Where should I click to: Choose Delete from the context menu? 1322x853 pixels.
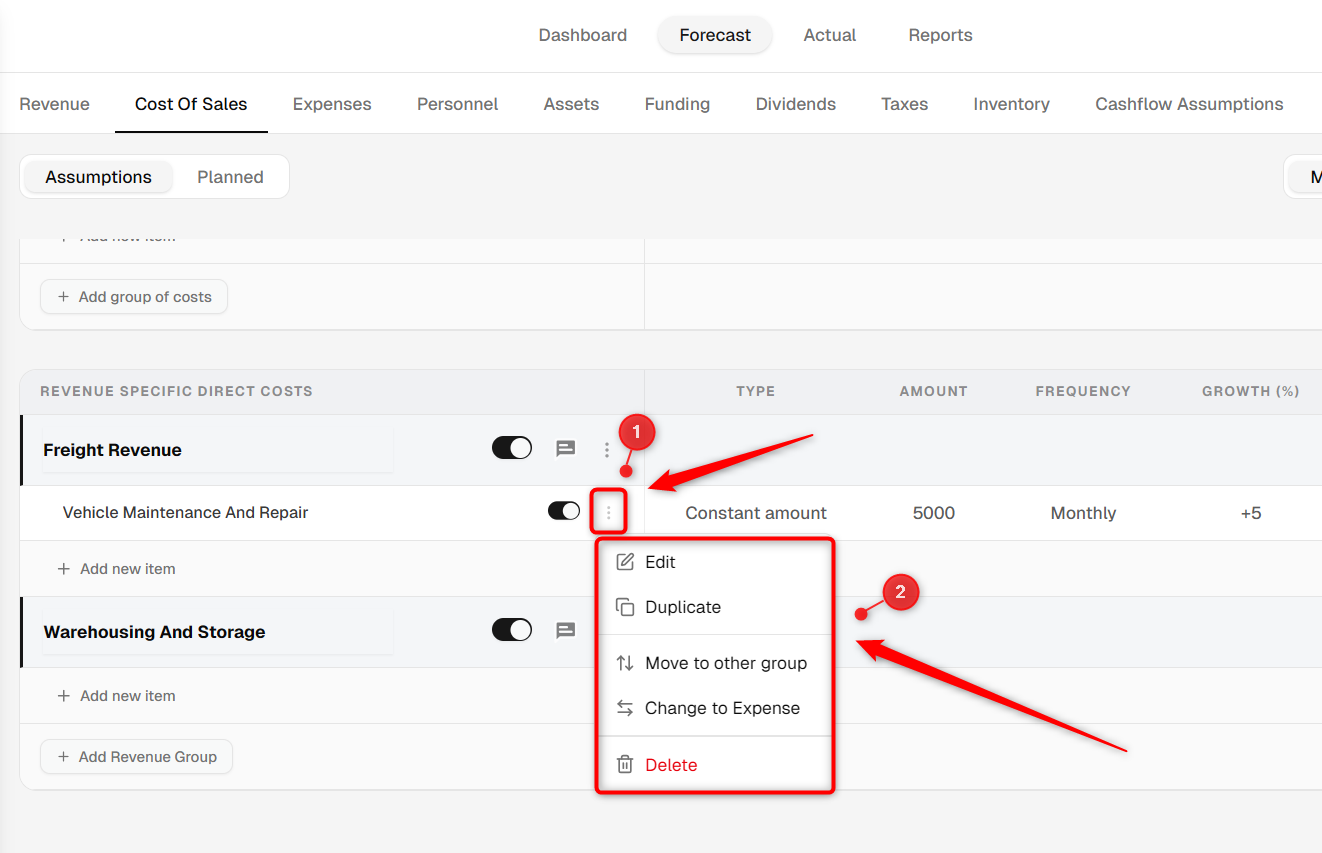click(714, 765)
